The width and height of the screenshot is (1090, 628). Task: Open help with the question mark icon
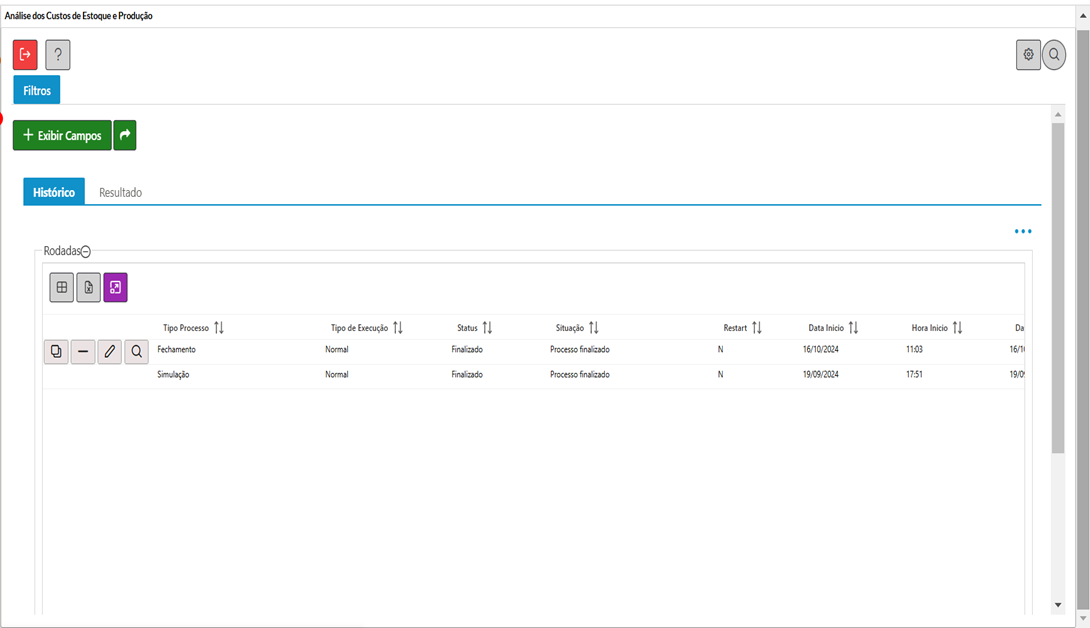(x=58, y=55)
